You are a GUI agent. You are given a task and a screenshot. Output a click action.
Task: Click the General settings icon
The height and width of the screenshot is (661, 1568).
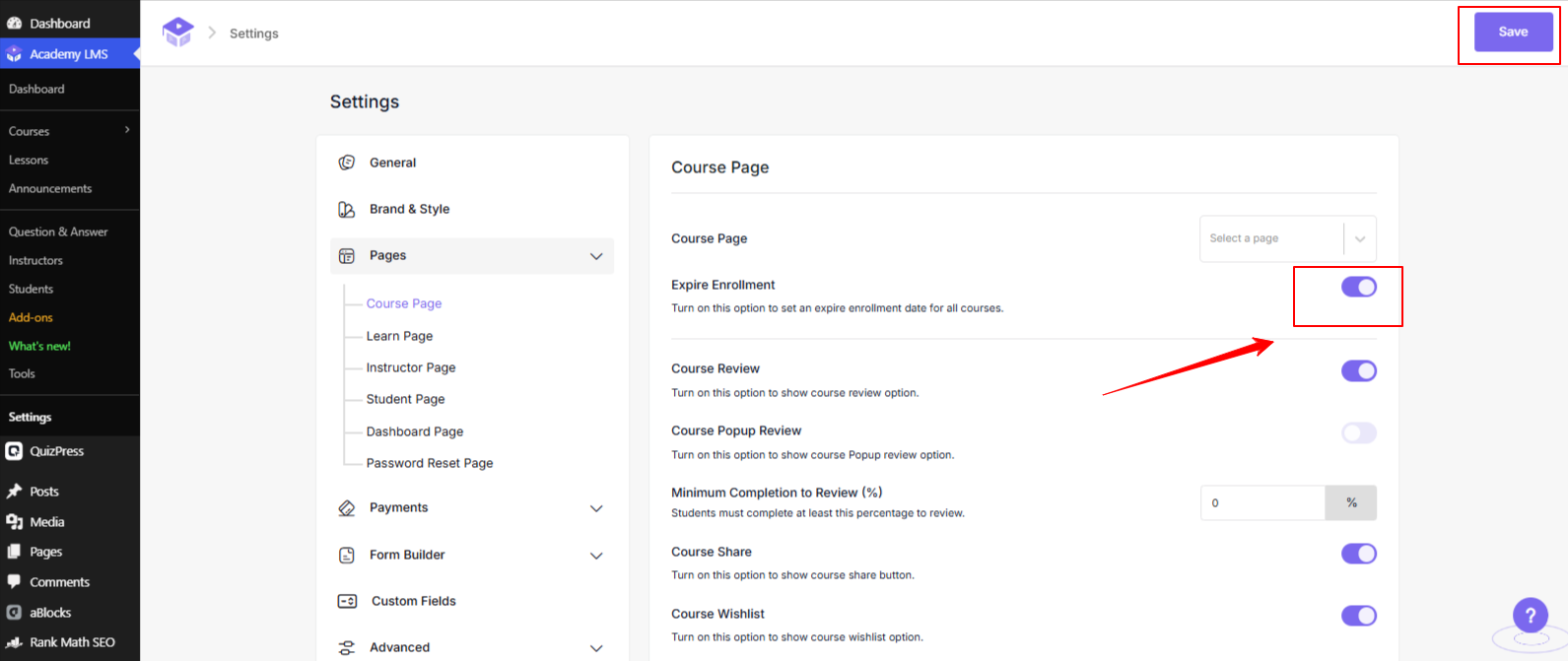point(347,163)
